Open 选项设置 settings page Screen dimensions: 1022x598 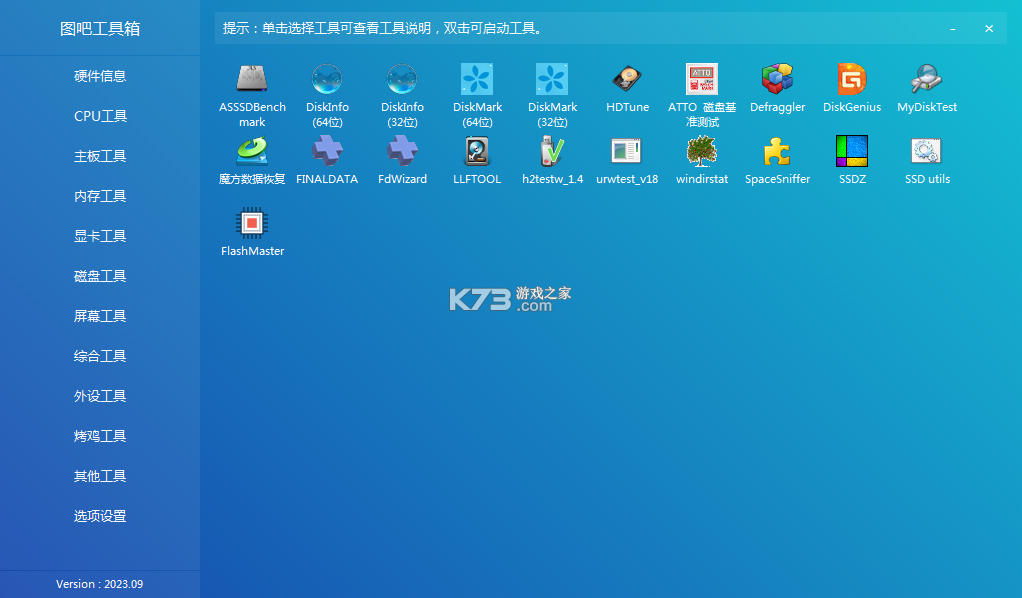point(100,516)
